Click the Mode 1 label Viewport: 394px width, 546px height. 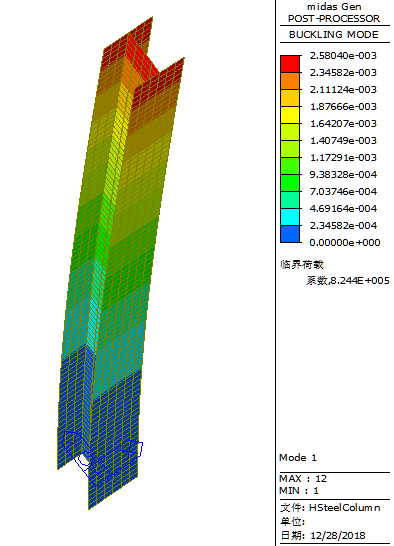click(298, 458)
